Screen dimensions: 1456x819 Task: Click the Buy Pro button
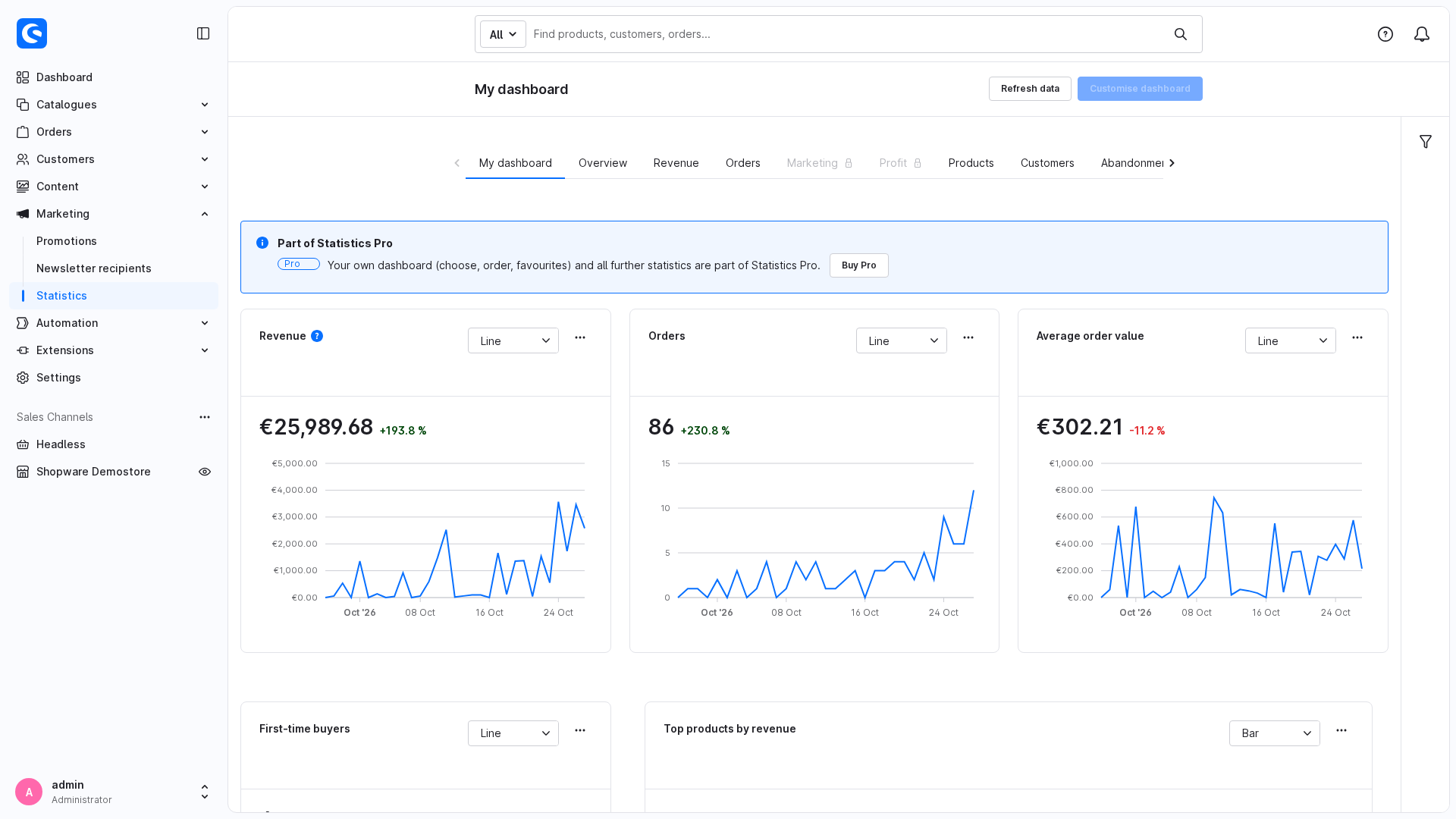[x=859, y=265]
